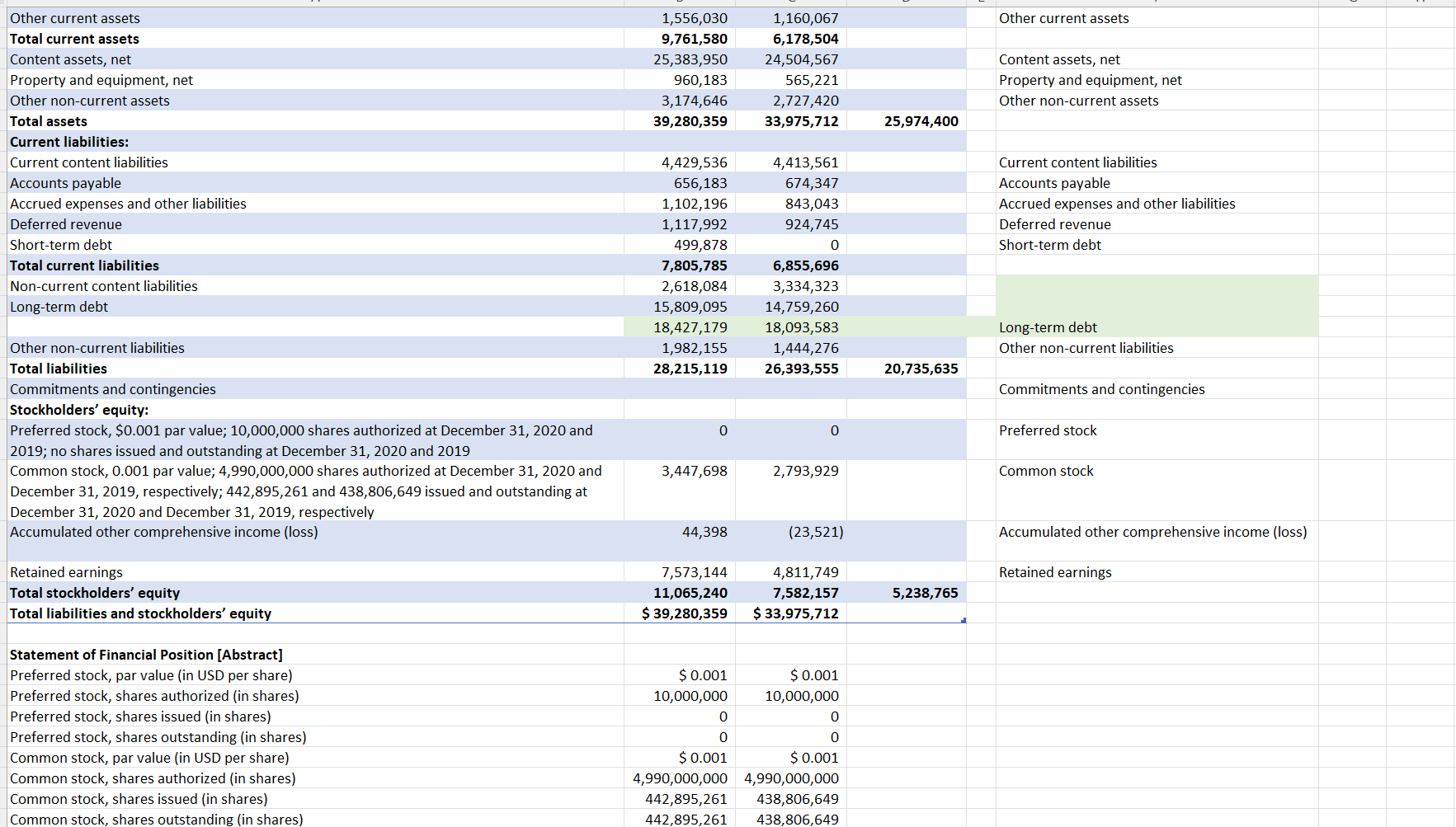Select the 'Statement of Financial Position [Abstract]' cell
The height and width of the screenshot is (827, 1456).
[x=316, y=655]
